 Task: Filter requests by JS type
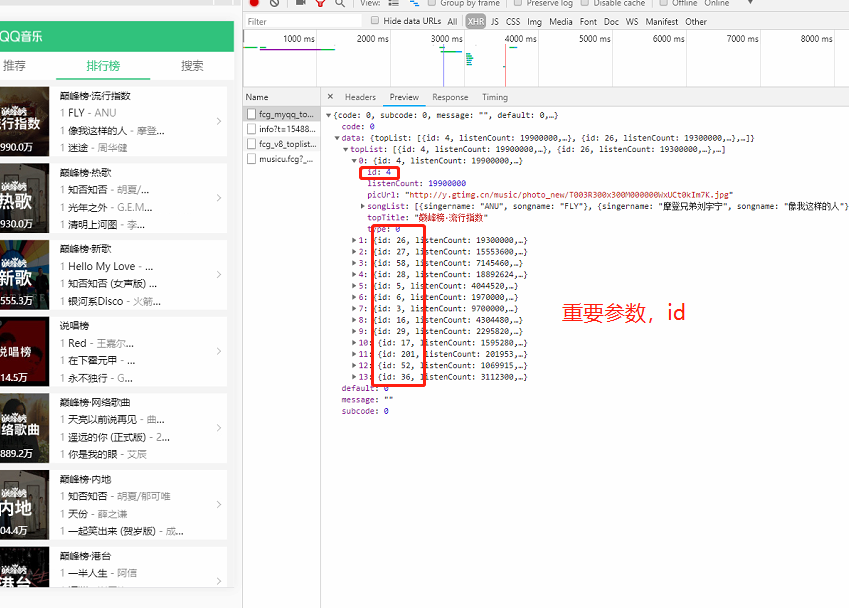pyautogui.click(x=495, y=22)
